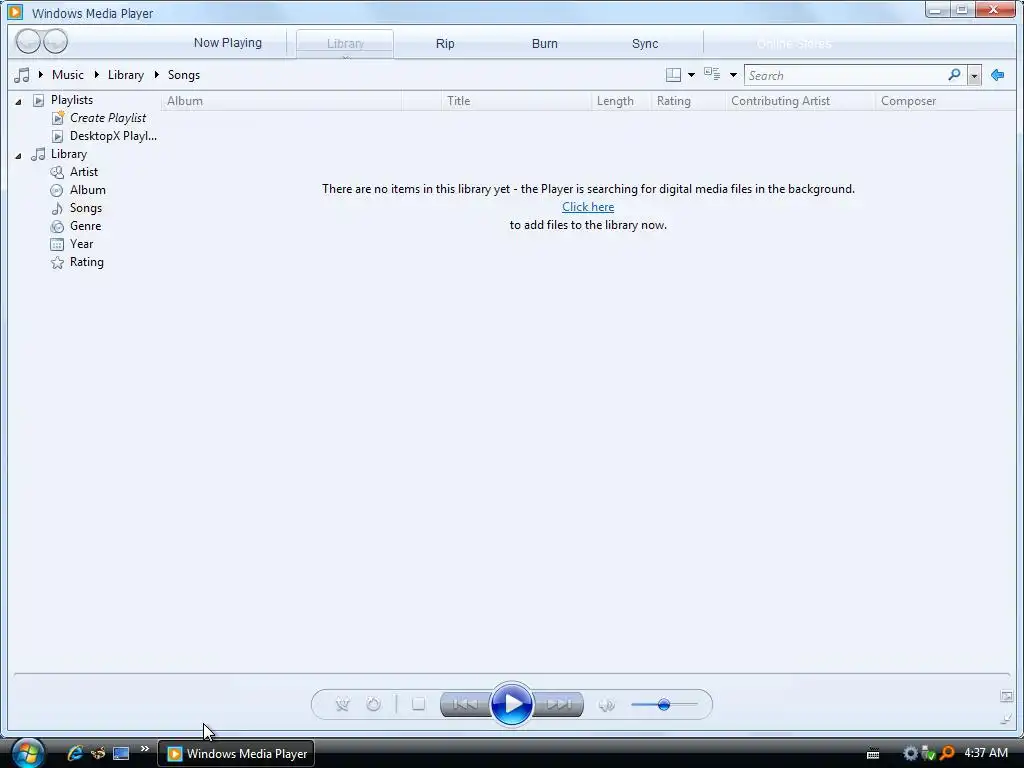Image resolution: width=1024 pixels, height=768 pixels.
Task: Expand the Quick Launch overflow chevron
Action: coord(144,748)
